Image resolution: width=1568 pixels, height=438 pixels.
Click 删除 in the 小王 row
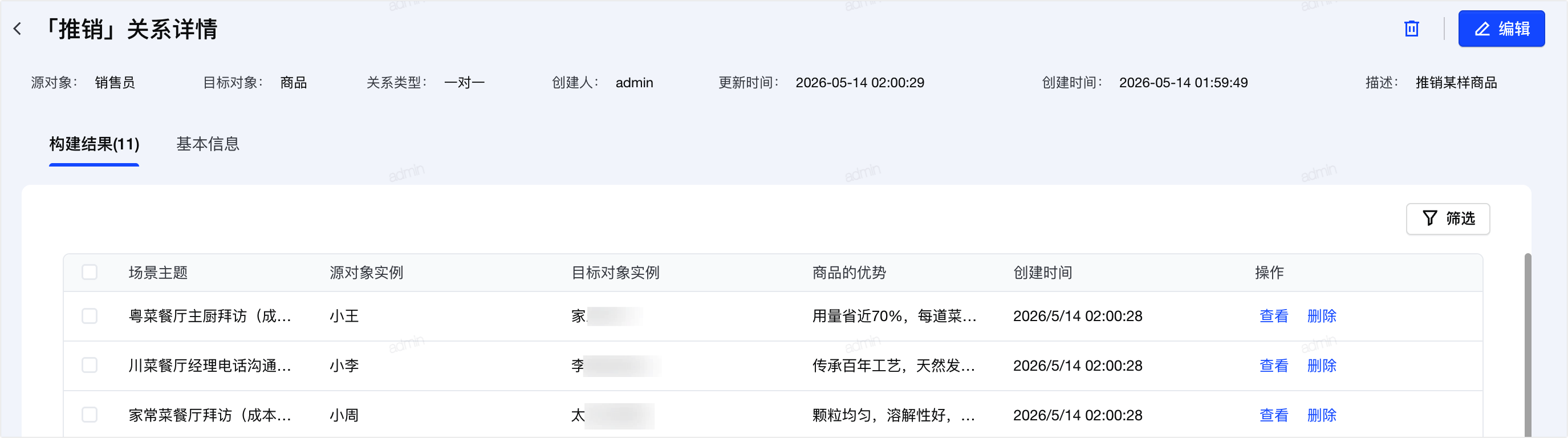[1322, 315]
